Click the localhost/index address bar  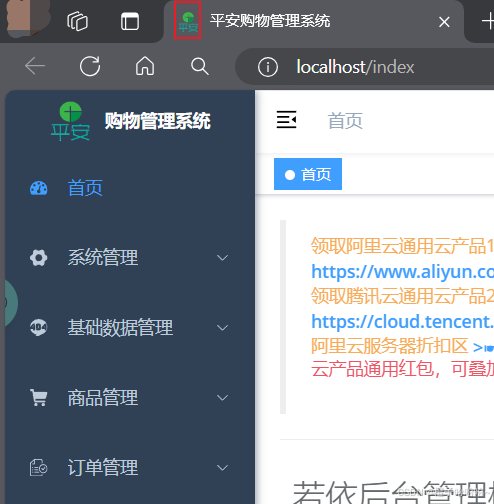point(365,67)
